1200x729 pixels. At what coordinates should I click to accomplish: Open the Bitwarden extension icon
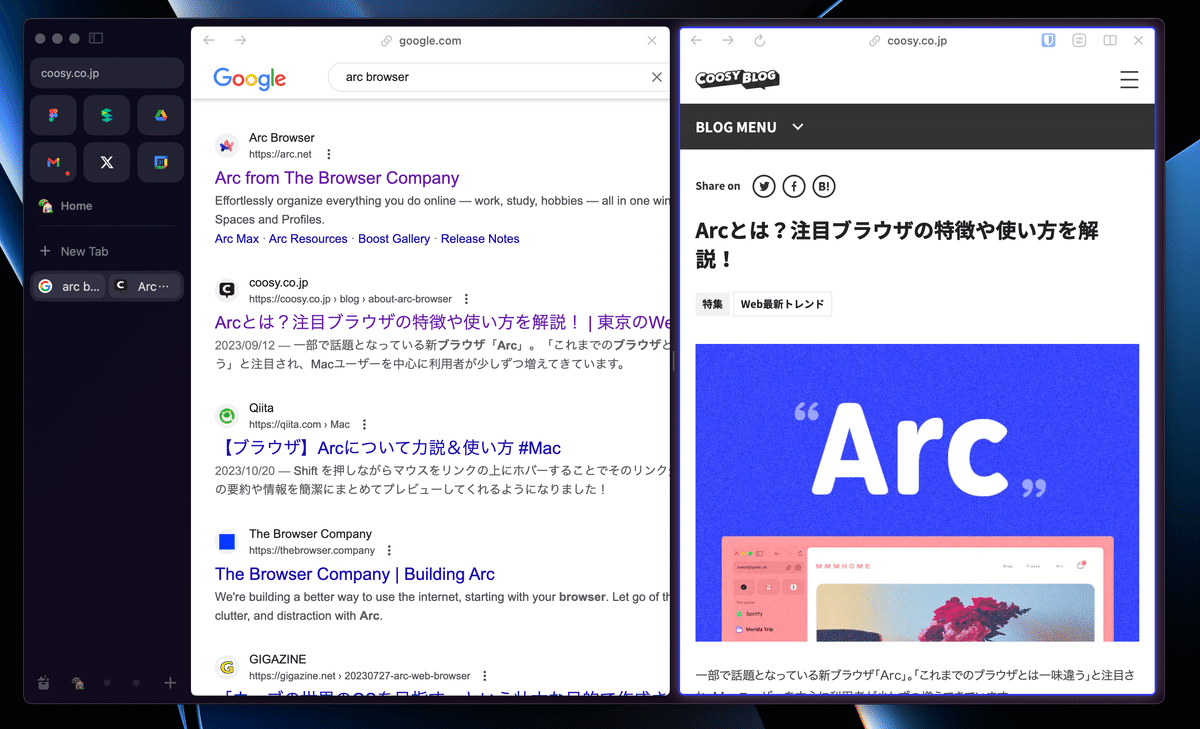click(x=1048, y=41)
